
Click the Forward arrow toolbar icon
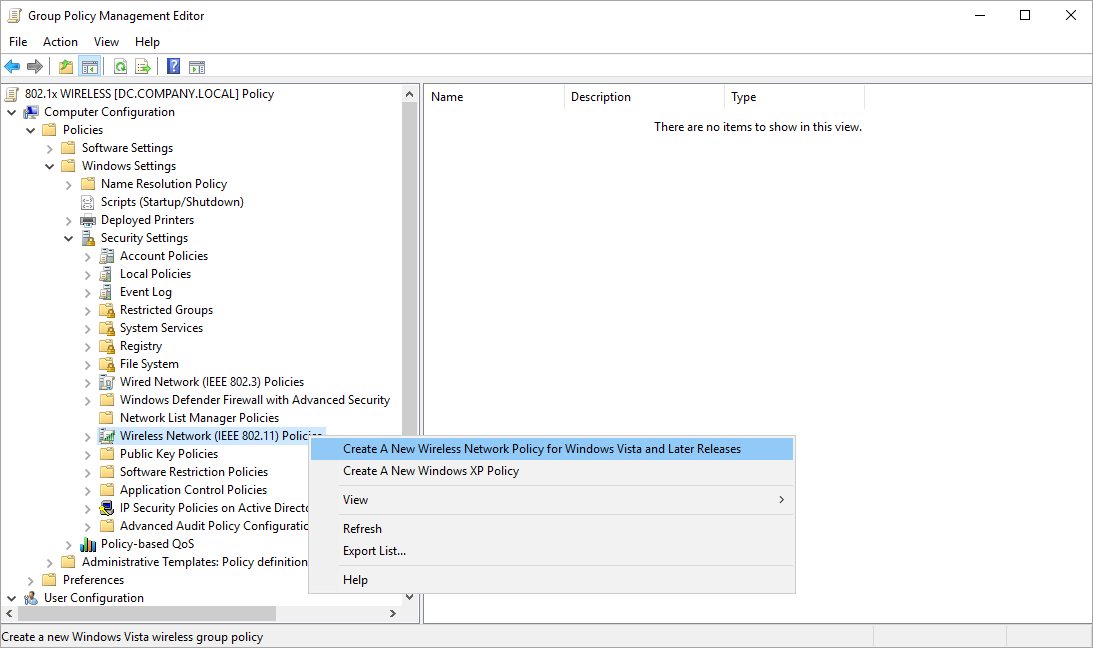[x=35, y=67]
